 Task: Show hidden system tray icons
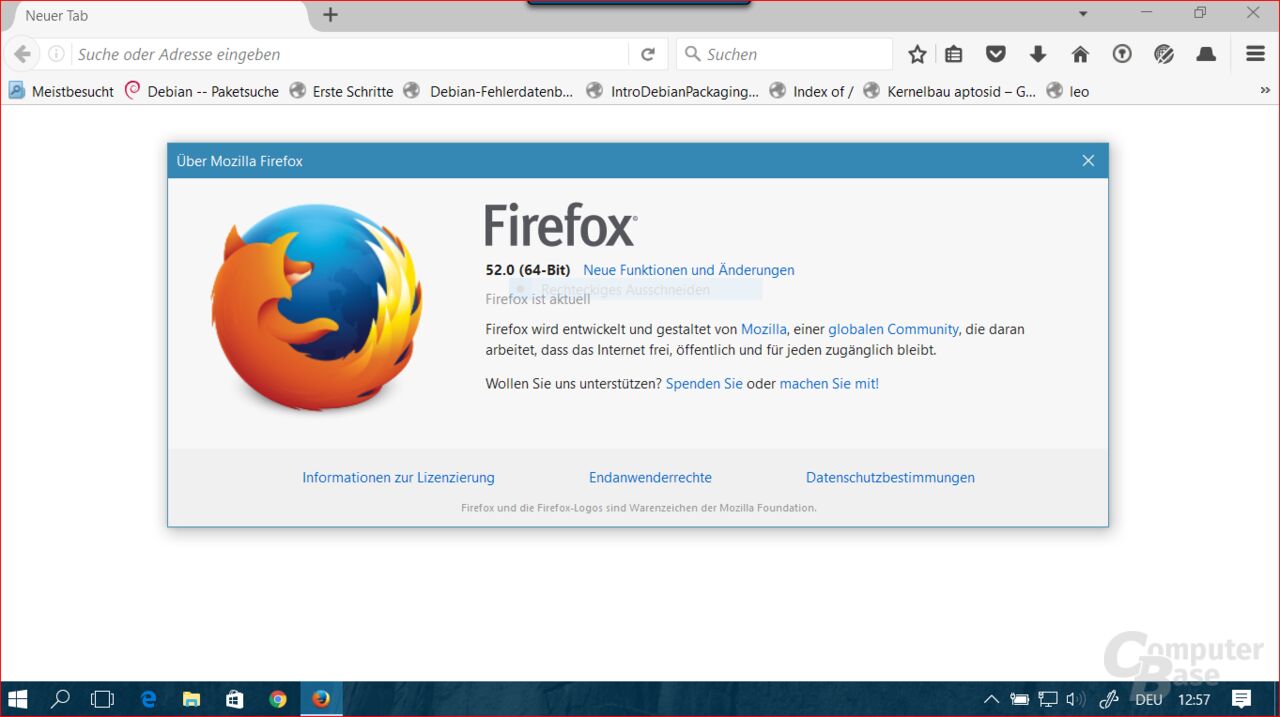pyautogui.click(x=991, y=699)
